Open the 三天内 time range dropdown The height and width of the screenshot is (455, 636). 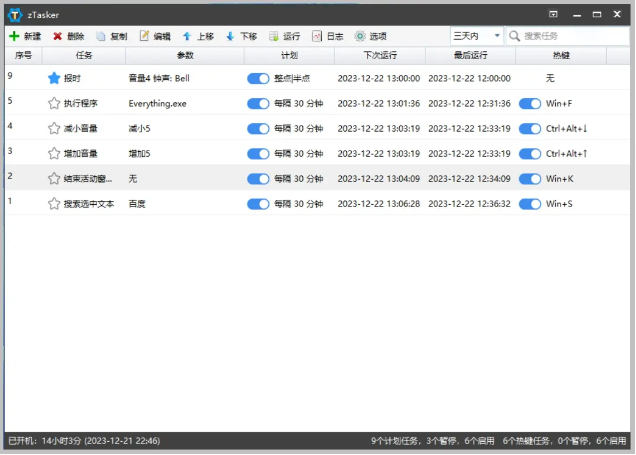(x=477, y=36)
